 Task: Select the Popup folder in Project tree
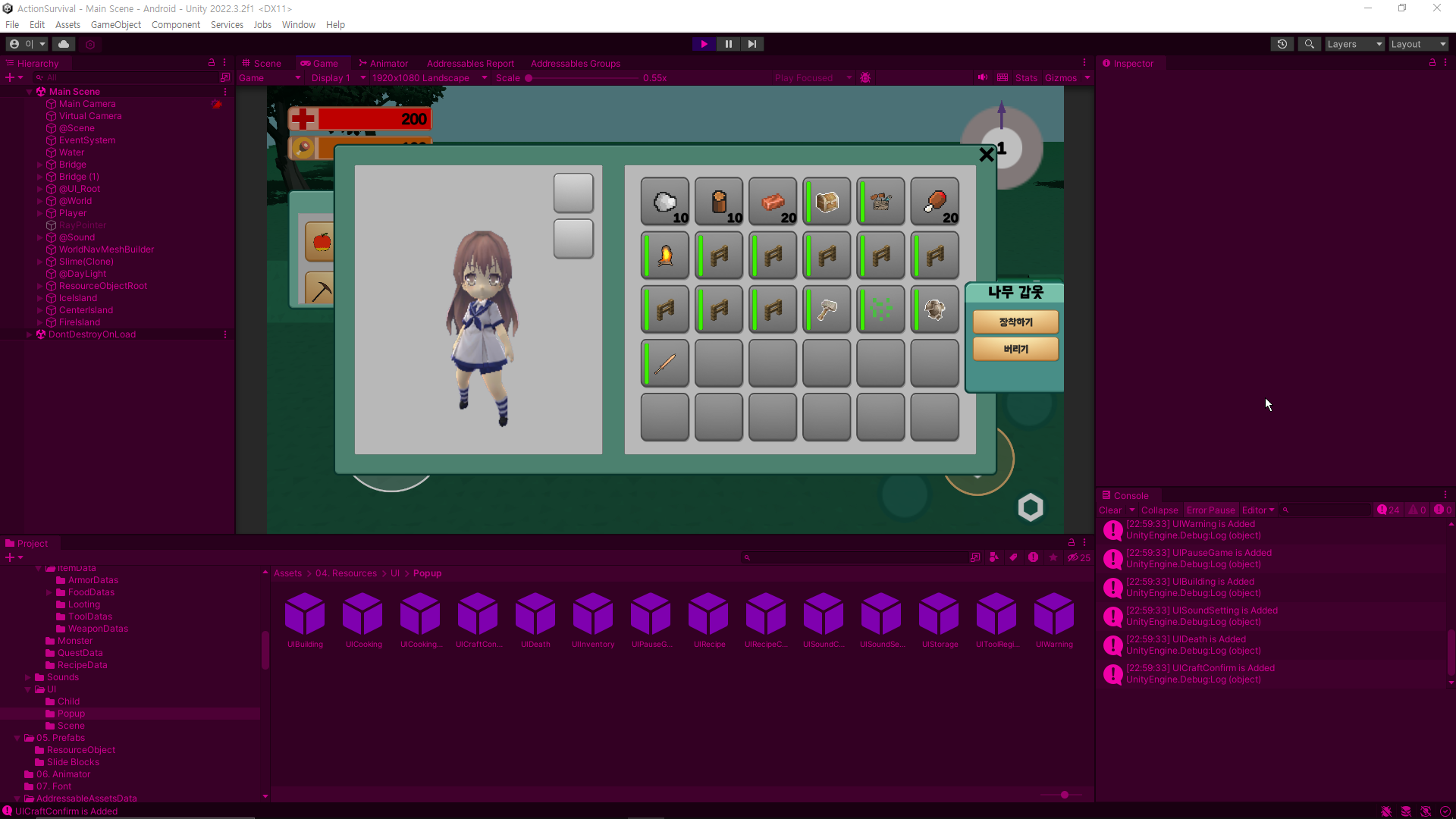click(x=71, y=714)
